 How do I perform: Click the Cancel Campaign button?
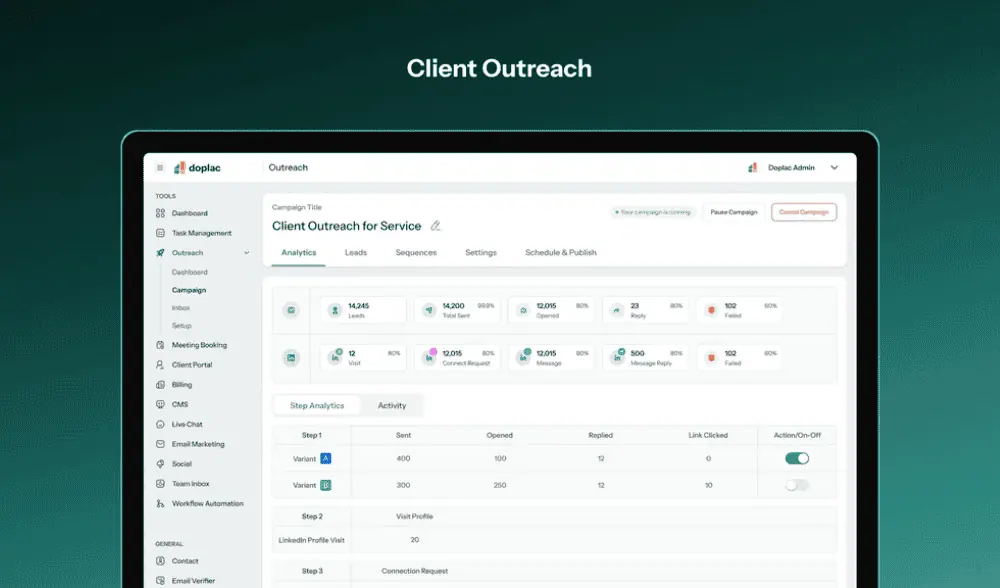tap(803, 212)
